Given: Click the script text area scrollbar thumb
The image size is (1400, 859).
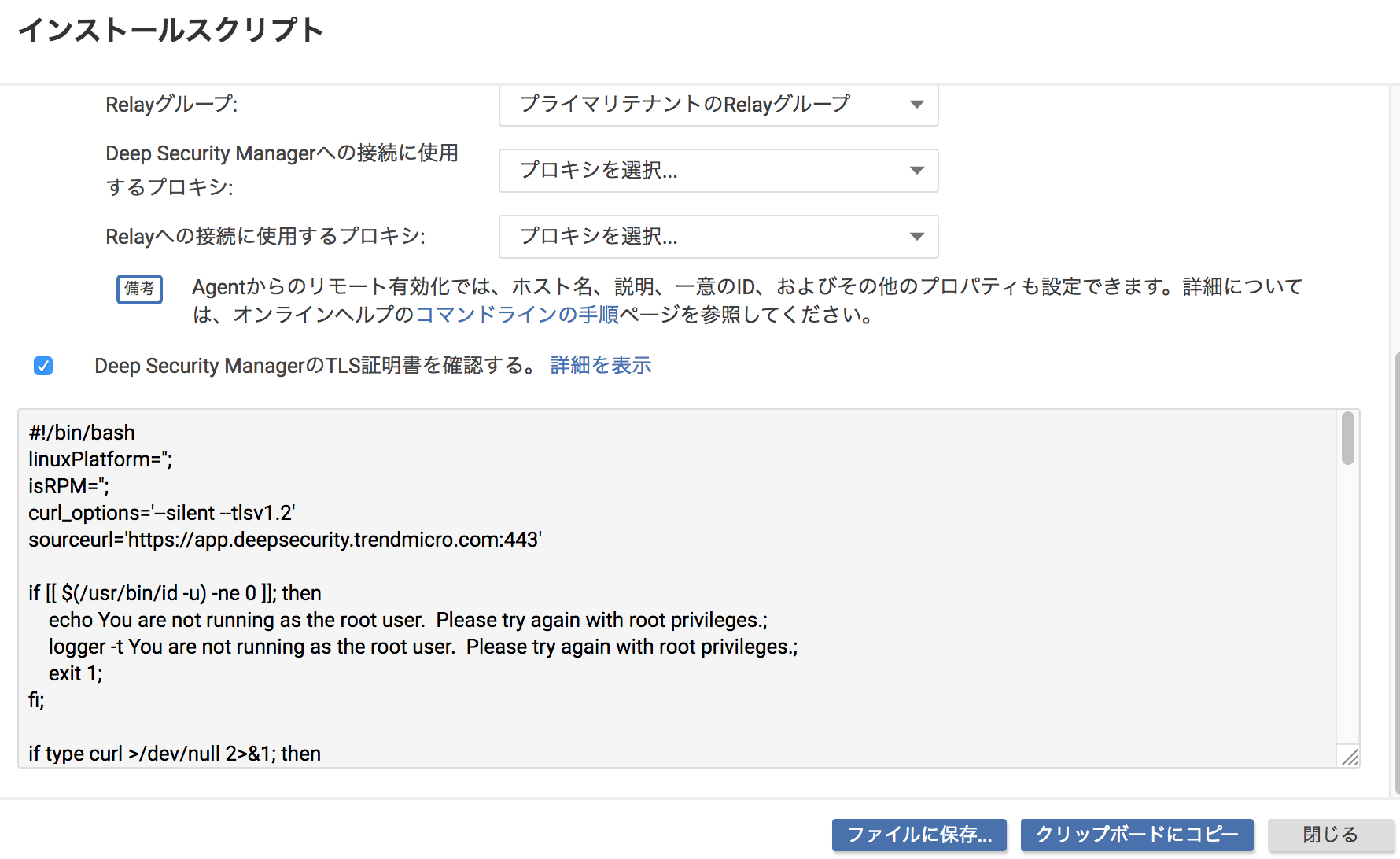Looking at the screenshot, I should click(x=1347, y=438).
